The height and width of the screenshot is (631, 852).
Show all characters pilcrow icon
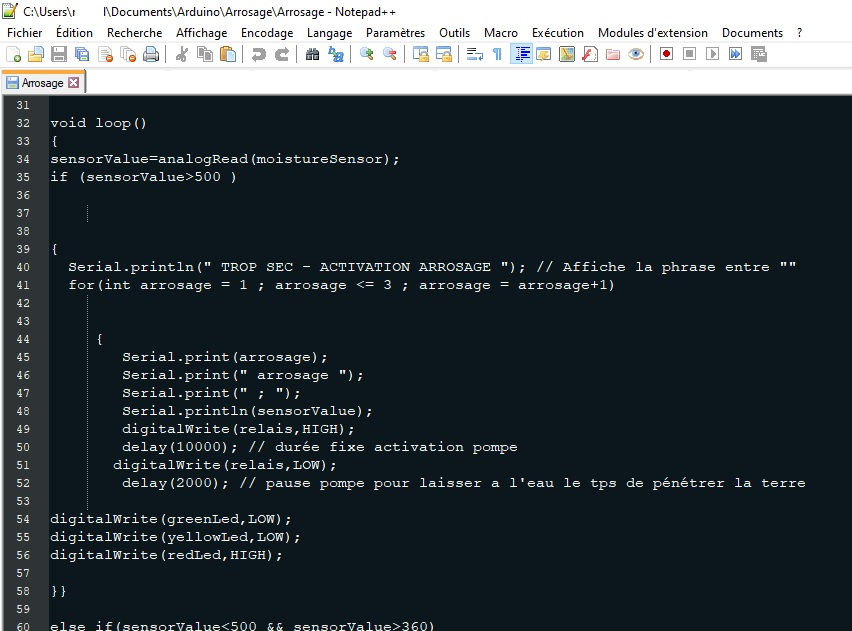pos(497,54)
